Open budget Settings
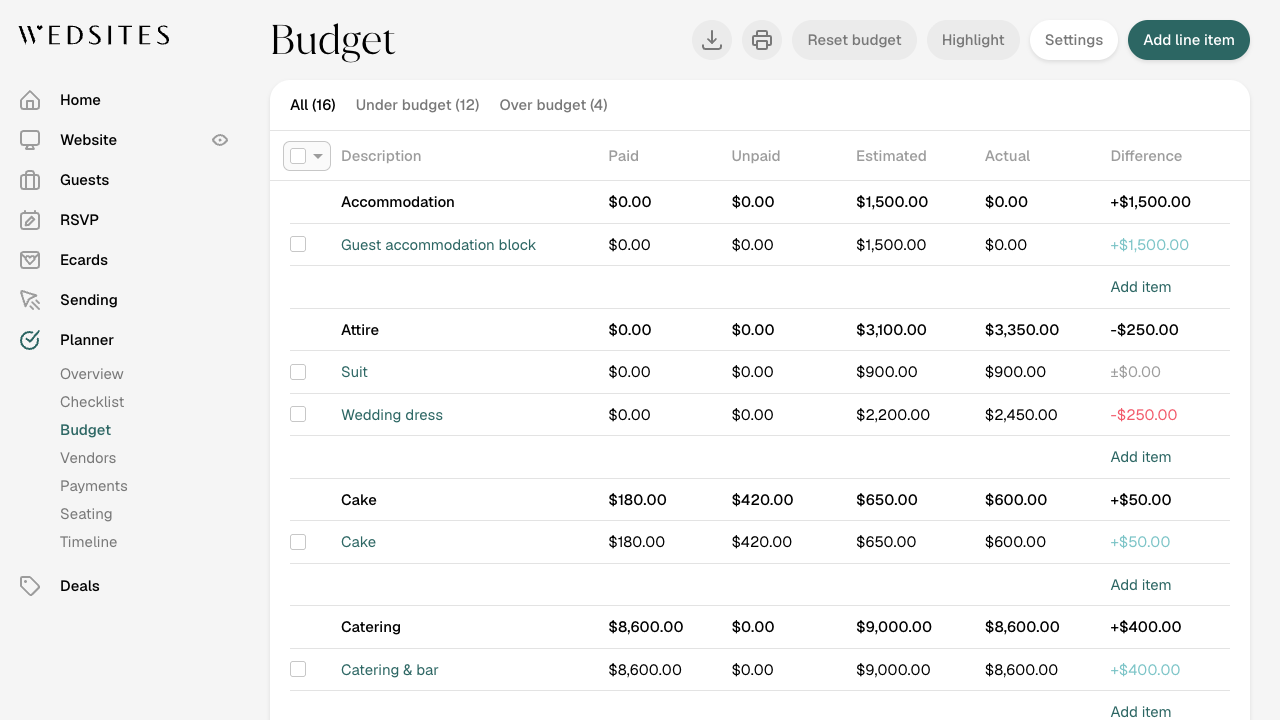The height and width of the screenshot is (720, 1280). click(x=1074, y=40)
